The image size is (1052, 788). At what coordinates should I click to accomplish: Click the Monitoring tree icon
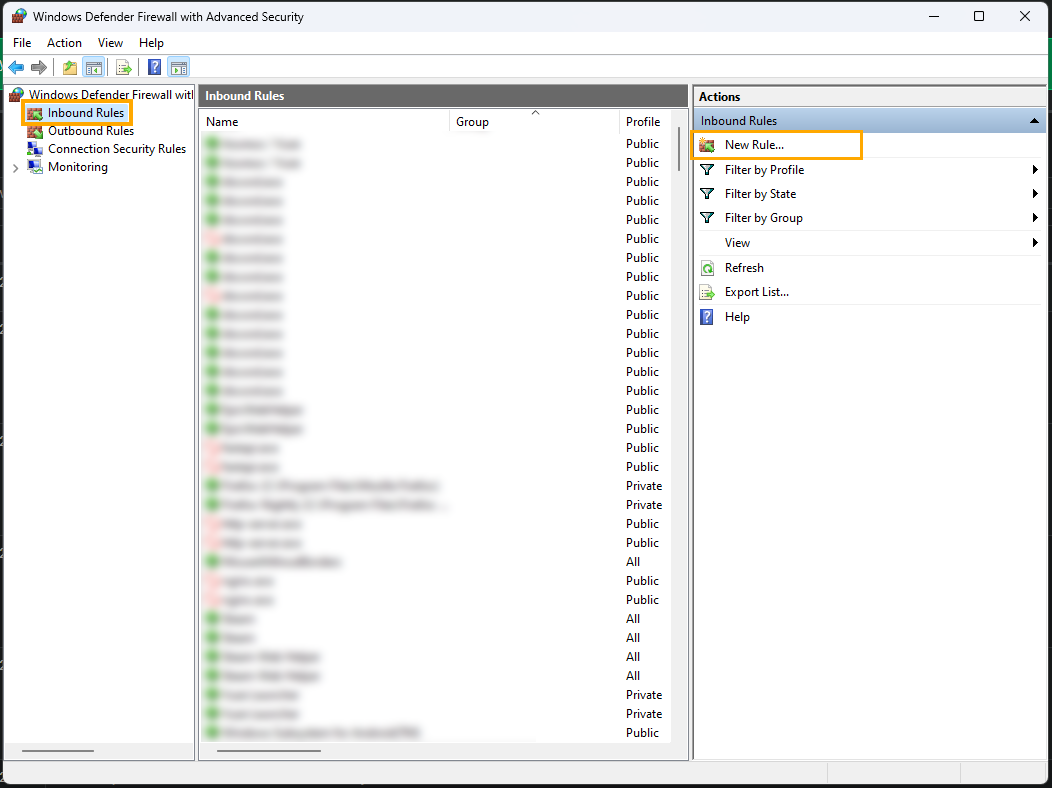(x=35, y=167)
